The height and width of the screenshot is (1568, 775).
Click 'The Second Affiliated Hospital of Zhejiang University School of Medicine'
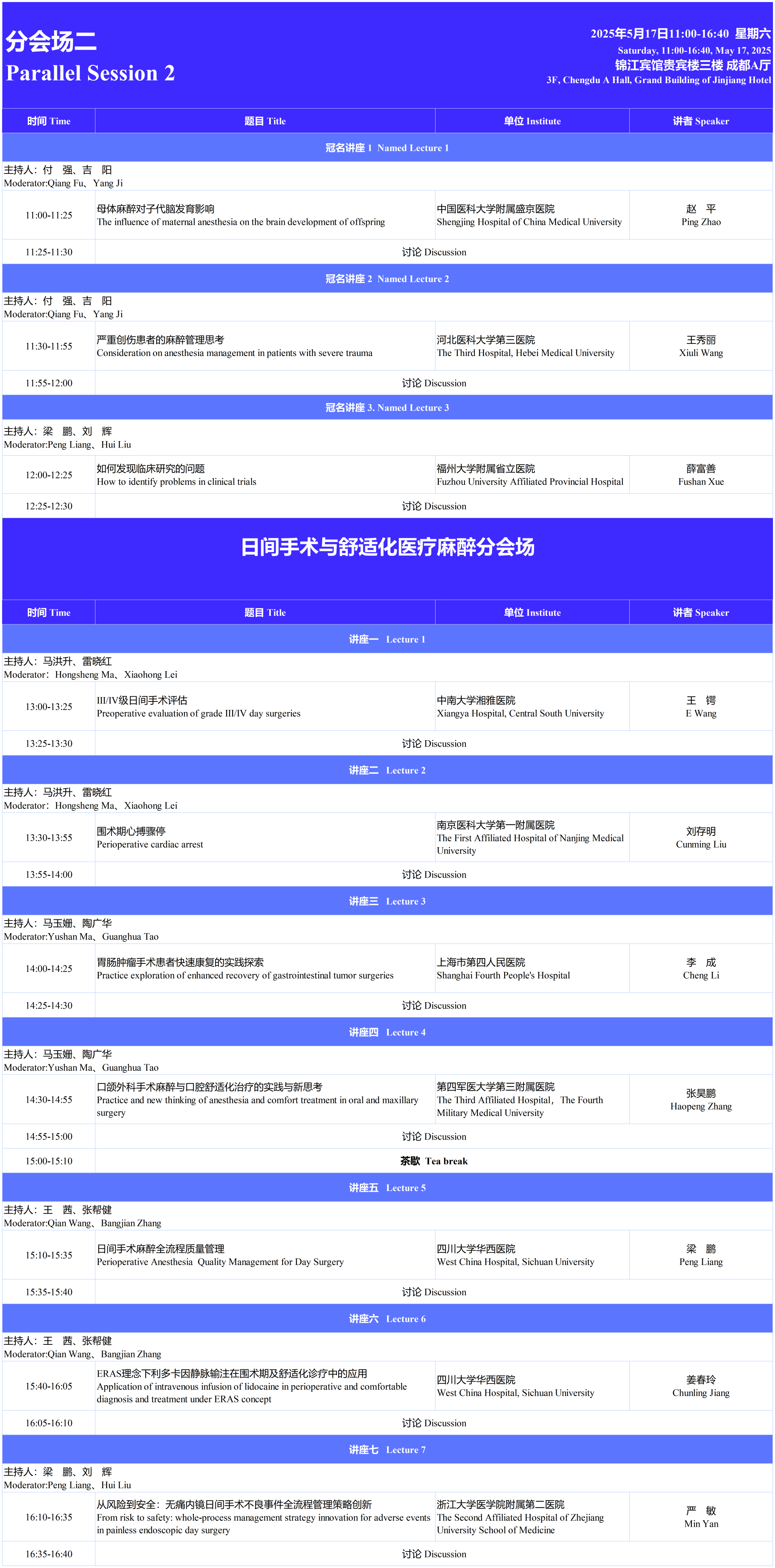pos(521,1524)
